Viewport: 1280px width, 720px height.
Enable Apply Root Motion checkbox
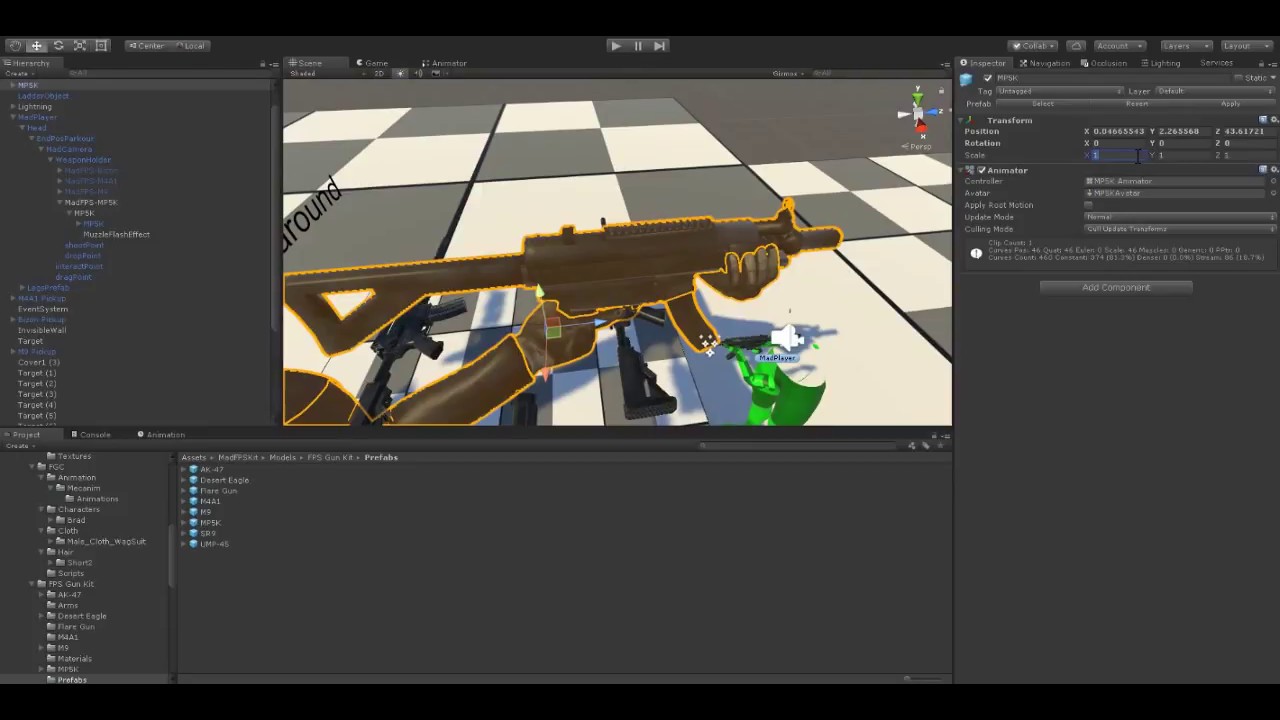point(1089,205)
